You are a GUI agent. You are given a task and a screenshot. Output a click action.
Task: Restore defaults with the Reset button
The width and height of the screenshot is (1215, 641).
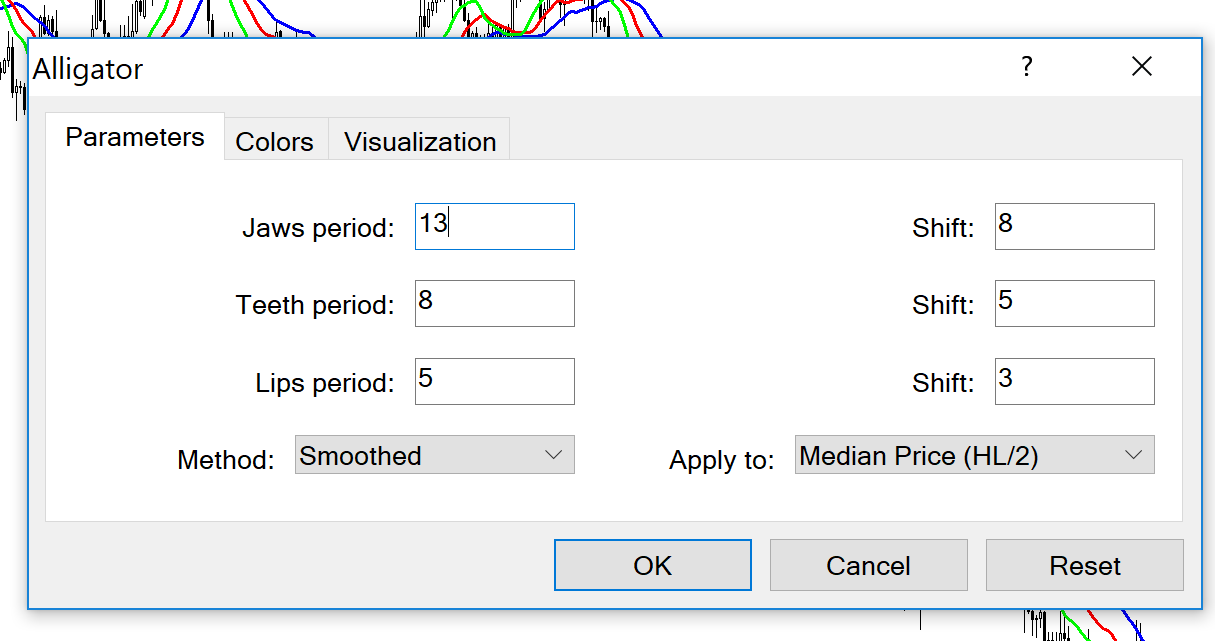(x=1085, y=565)
